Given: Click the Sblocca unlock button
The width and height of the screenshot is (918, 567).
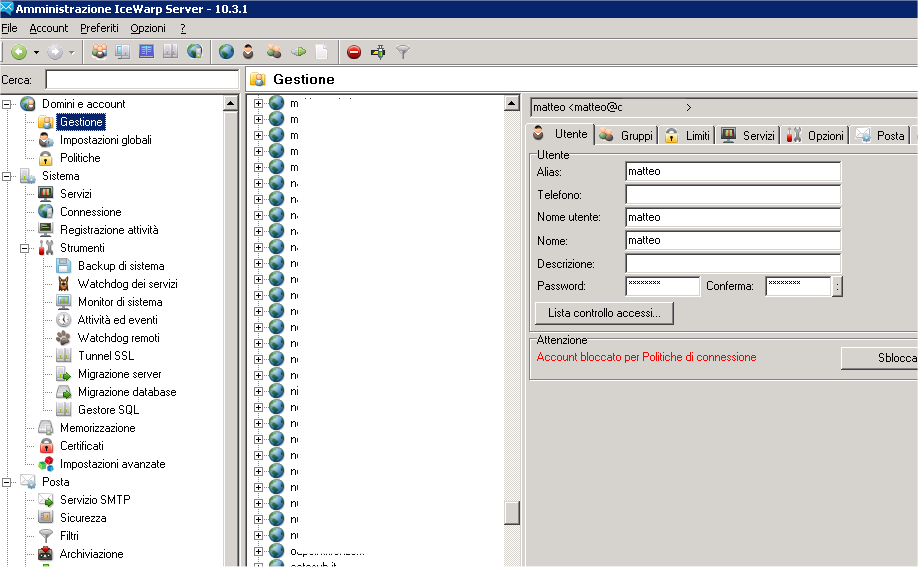Looking at the screenshot, I should point(879,358).
